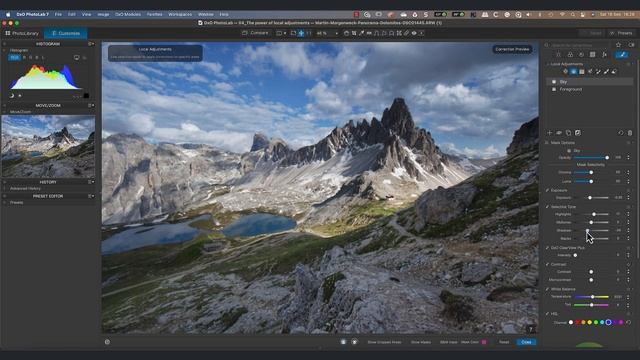This screenshot has width=640, height=360.
Task: Collapse the Local Adjustments section
Action: click(548, 64)
